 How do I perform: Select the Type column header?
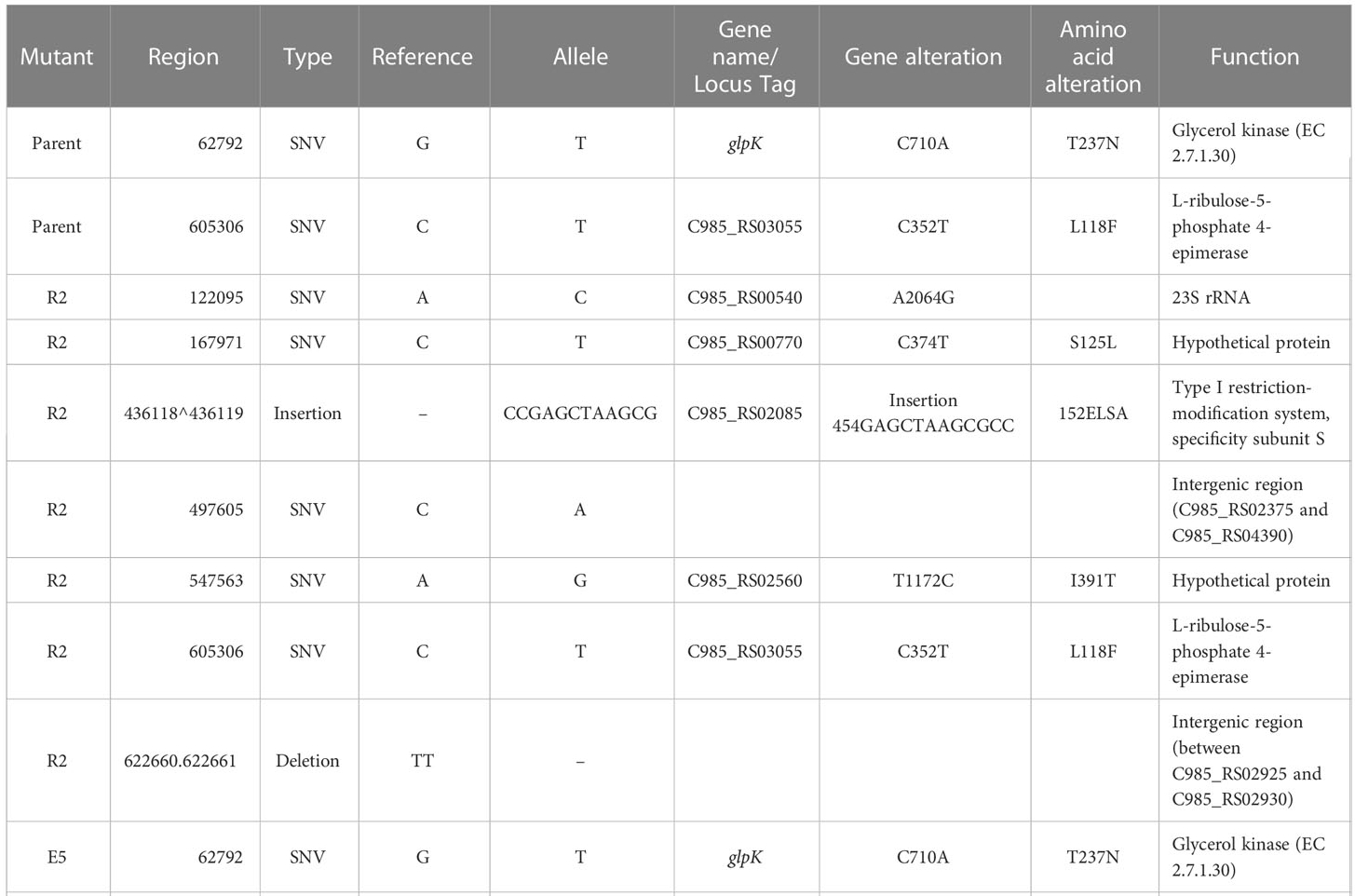coord(307,57)
